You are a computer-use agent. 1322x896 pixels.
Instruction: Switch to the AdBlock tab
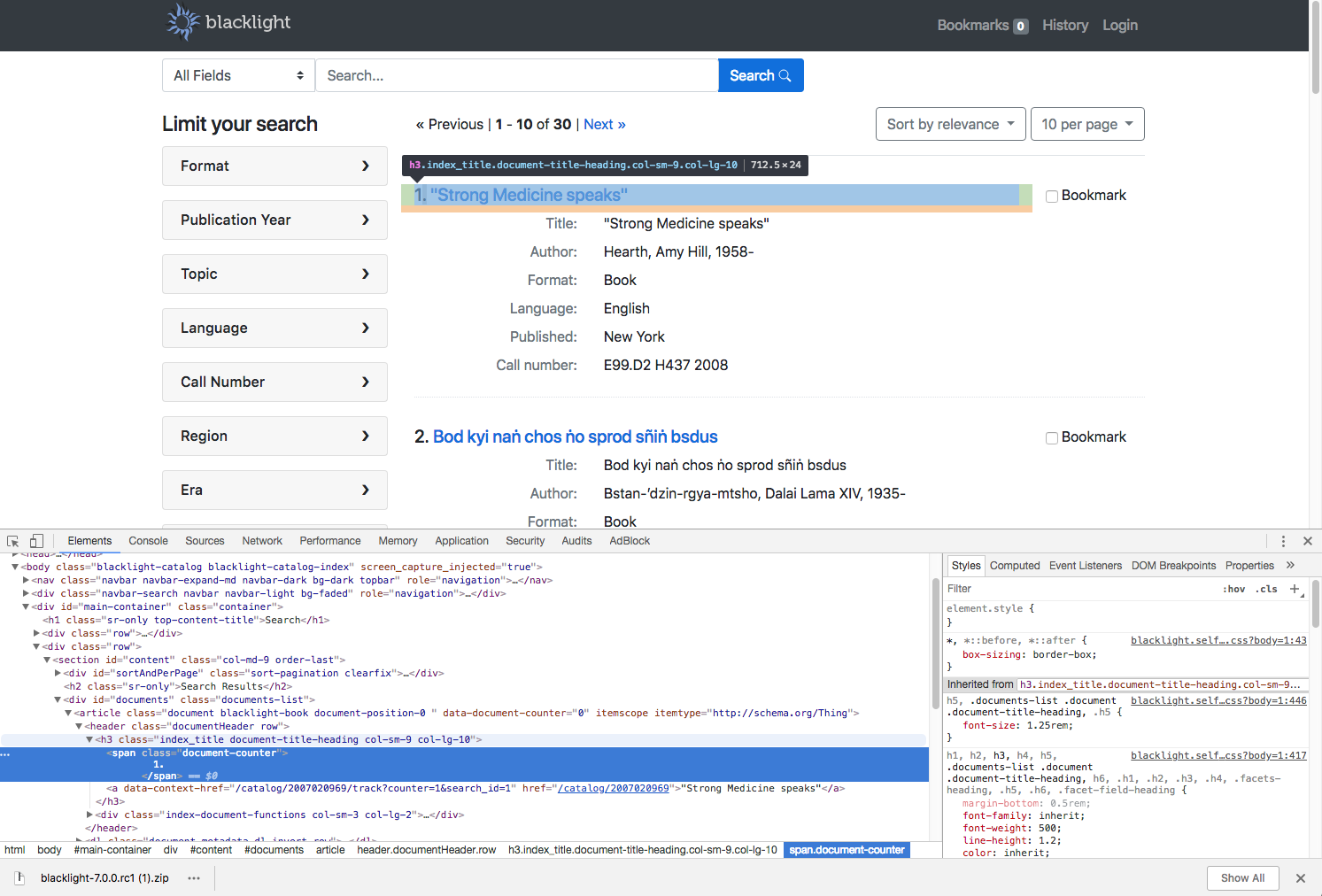tap(630, 541)
